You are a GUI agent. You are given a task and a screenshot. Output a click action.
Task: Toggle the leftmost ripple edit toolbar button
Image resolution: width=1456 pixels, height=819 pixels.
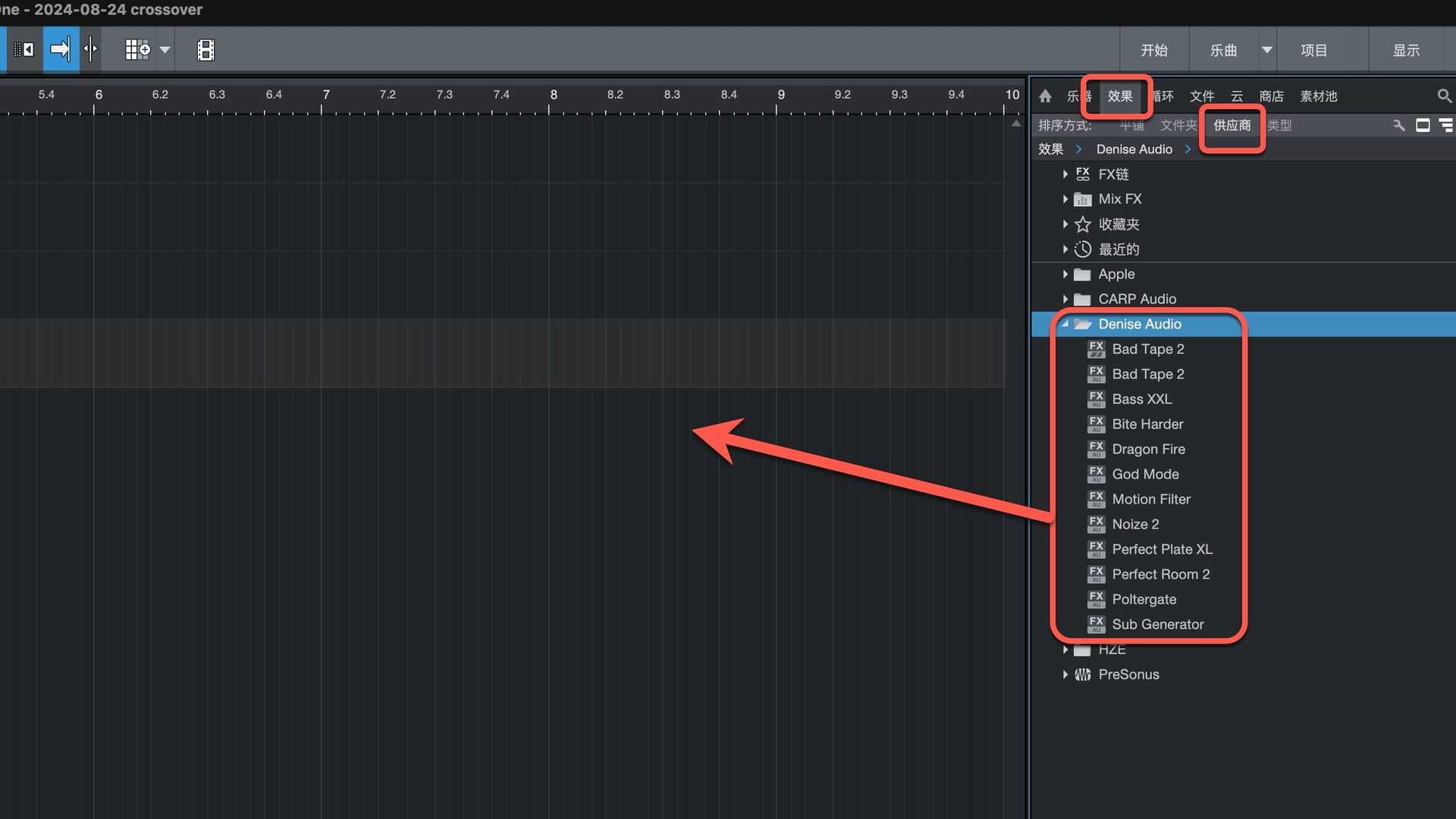coord(24,50)
